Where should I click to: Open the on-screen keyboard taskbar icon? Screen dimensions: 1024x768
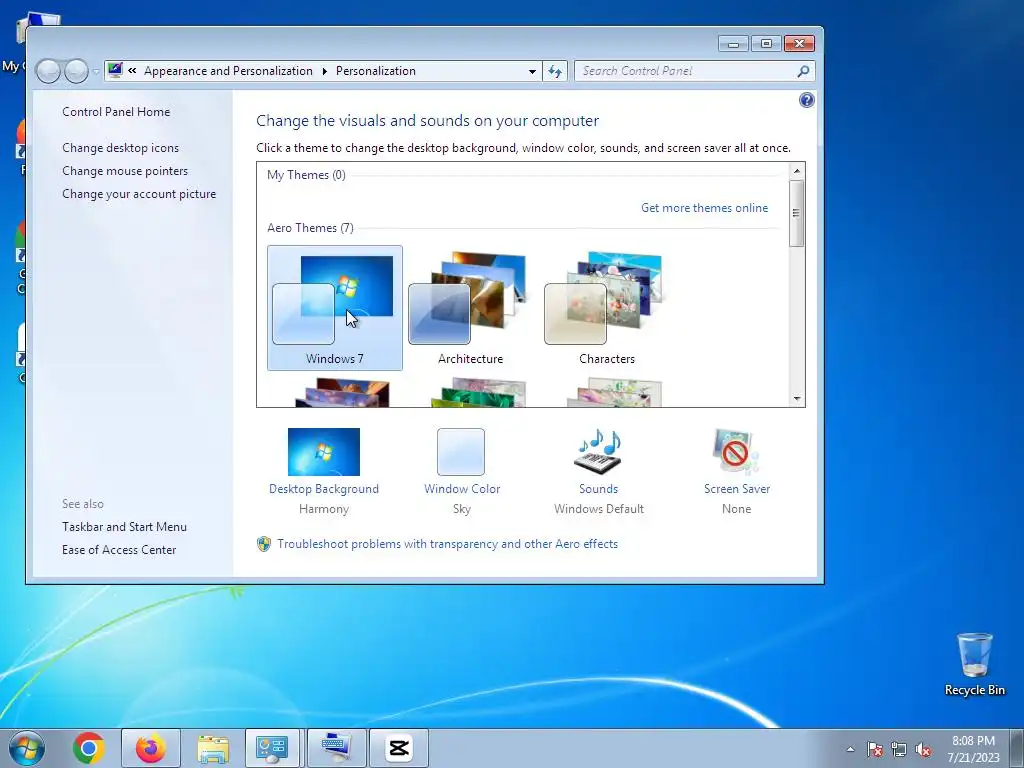(336, 748)
